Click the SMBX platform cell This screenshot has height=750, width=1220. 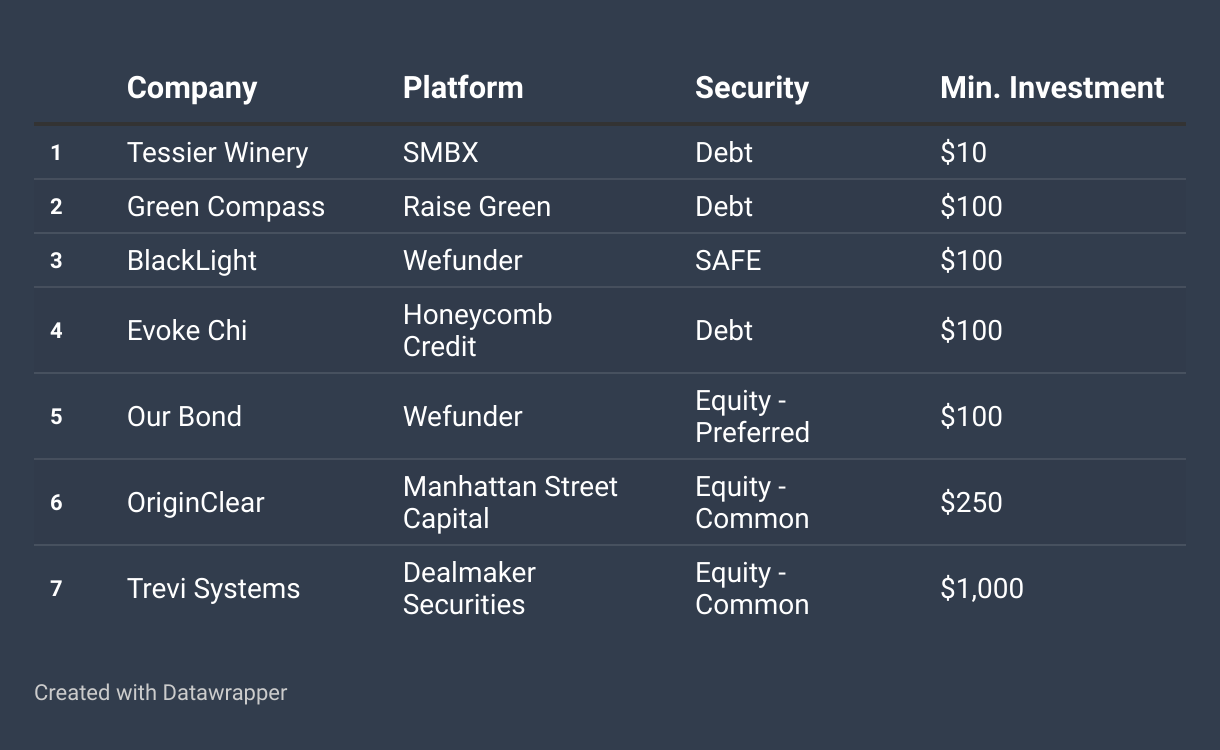coord(441,152)
